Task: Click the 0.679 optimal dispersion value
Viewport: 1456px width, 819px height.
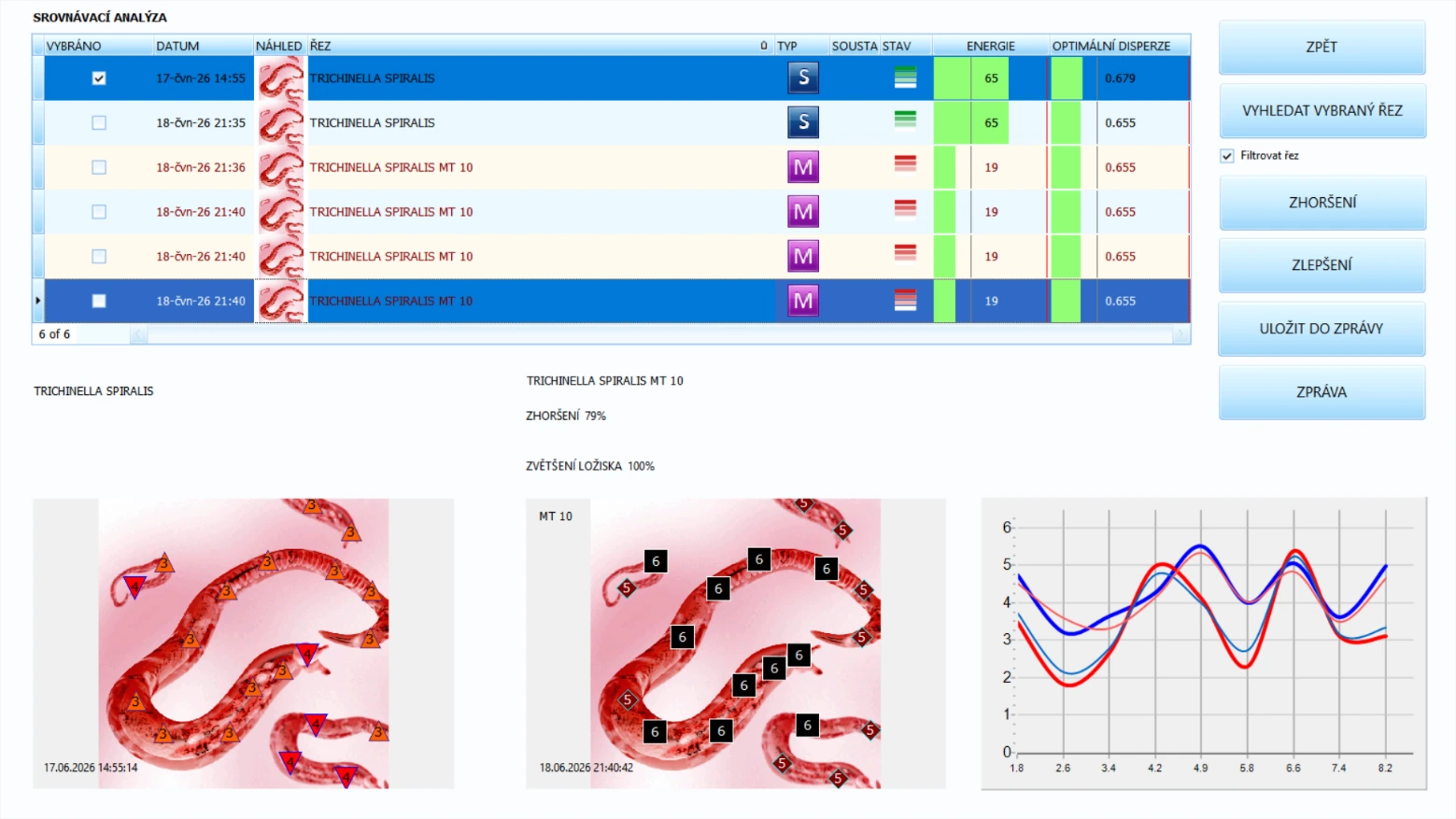Action: point(1120,78)
